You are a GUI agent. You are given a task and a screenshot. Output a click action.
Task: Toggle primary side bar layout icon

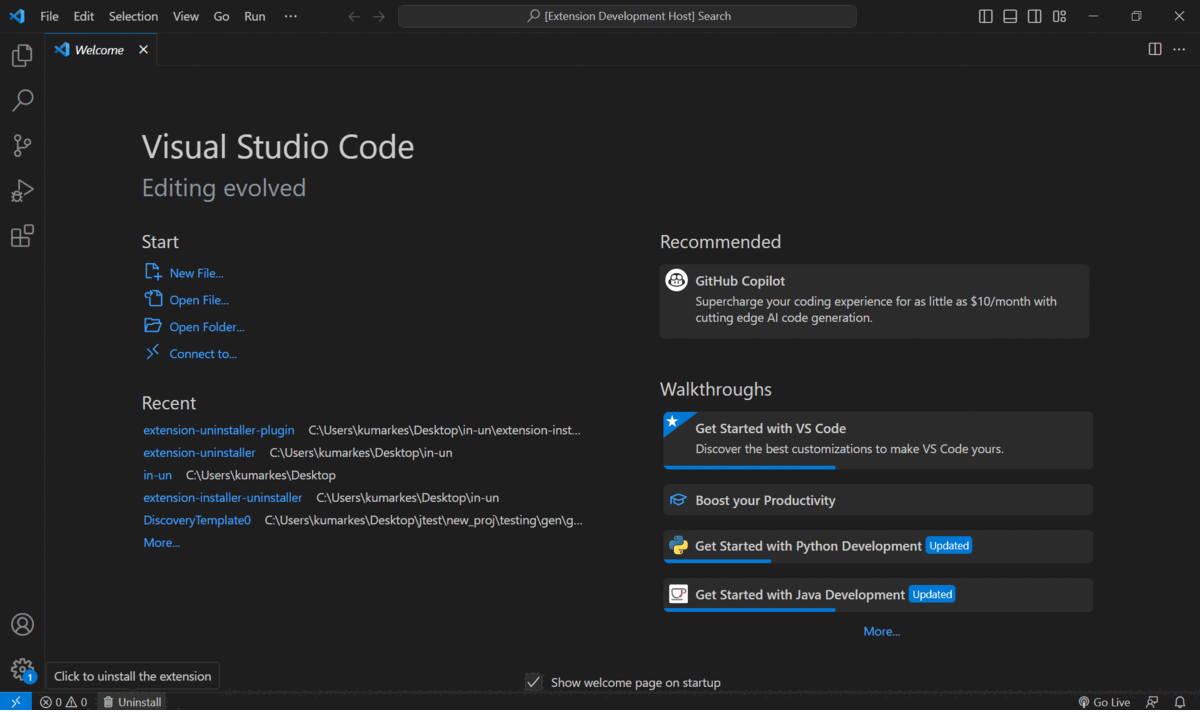[986, 16]
